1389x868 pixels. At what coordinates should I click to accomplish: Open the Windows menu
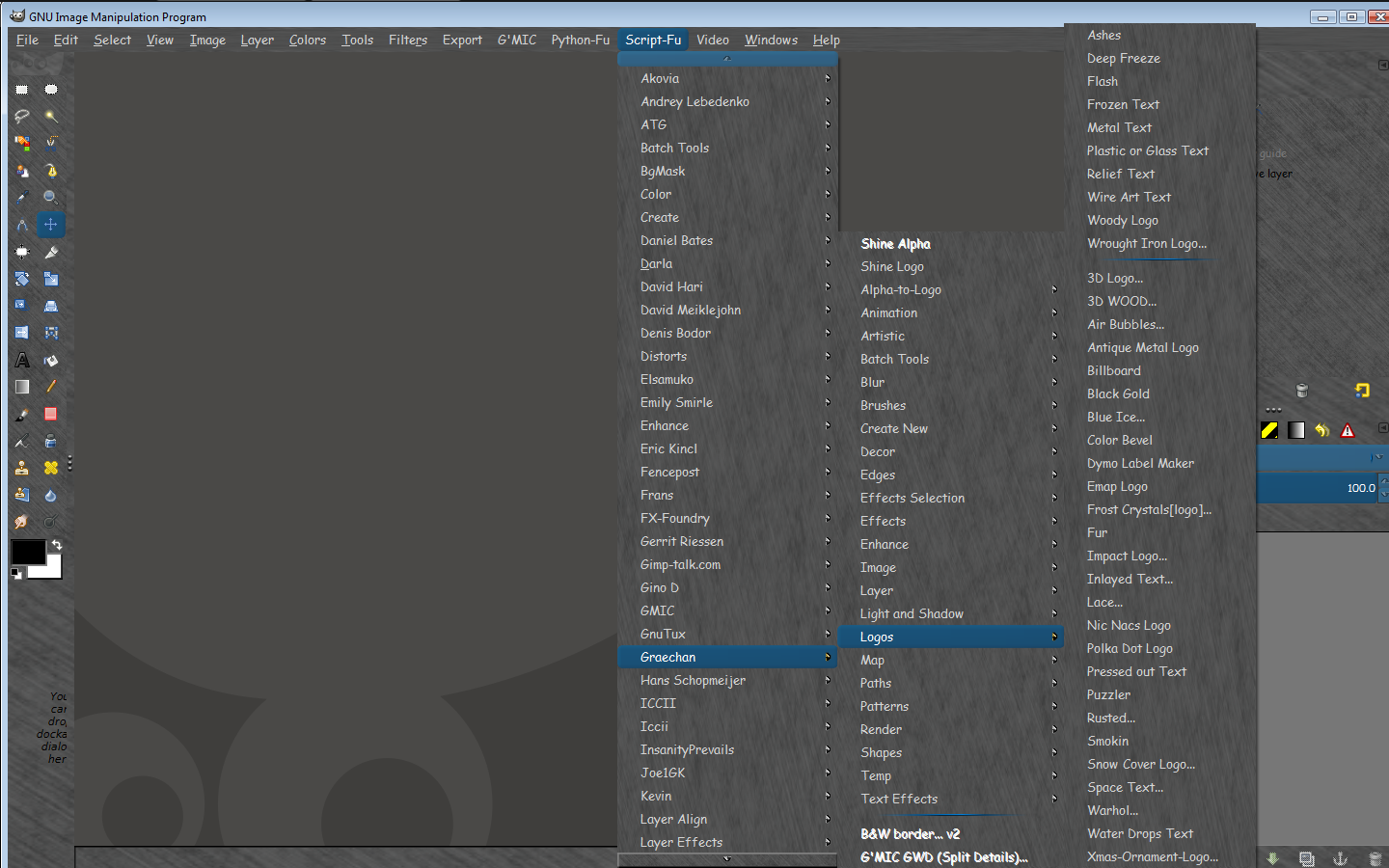[x=771, y=40]
